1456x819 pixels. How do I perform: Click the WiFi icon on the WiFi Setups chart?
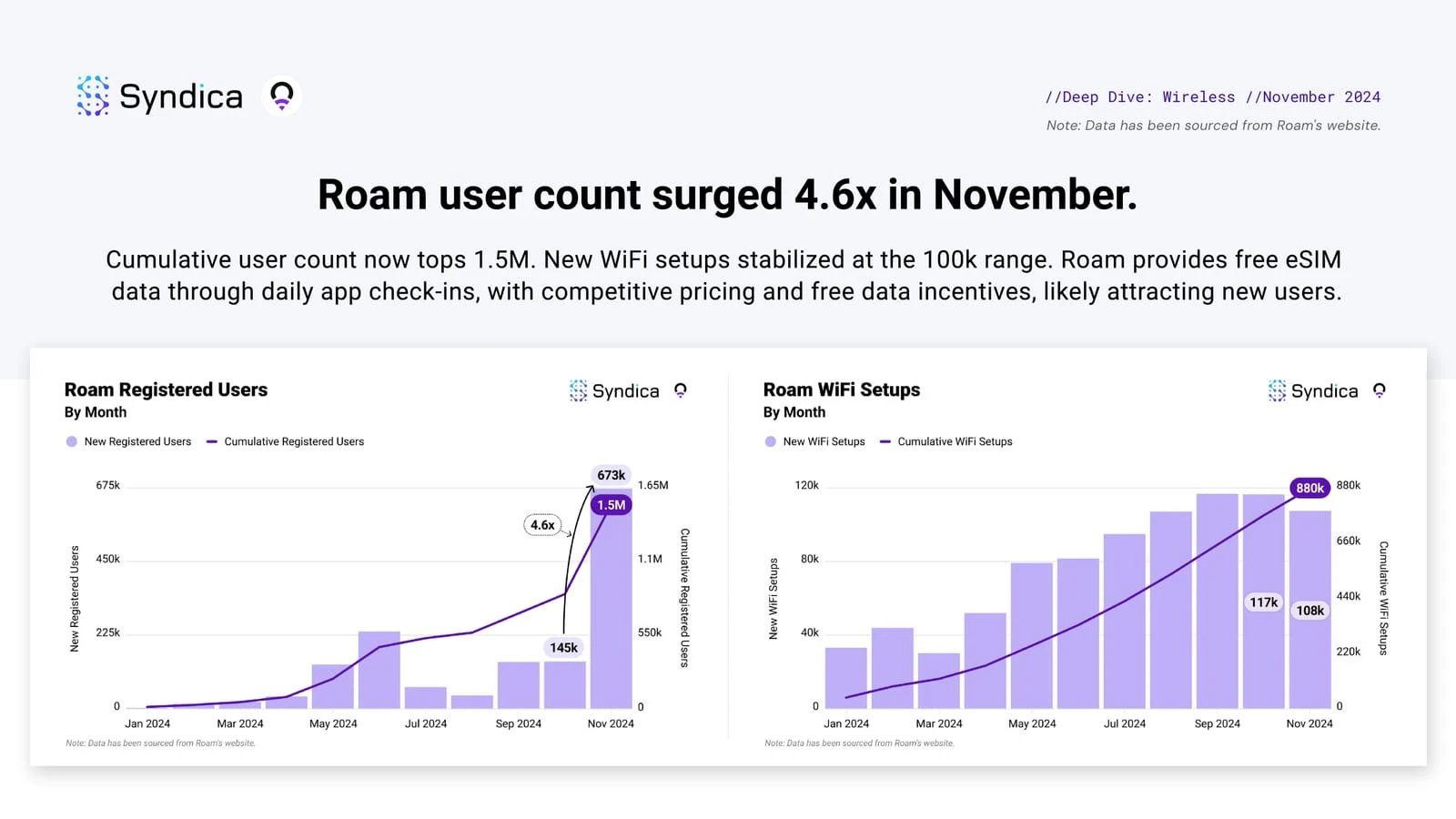point(1380,390)
